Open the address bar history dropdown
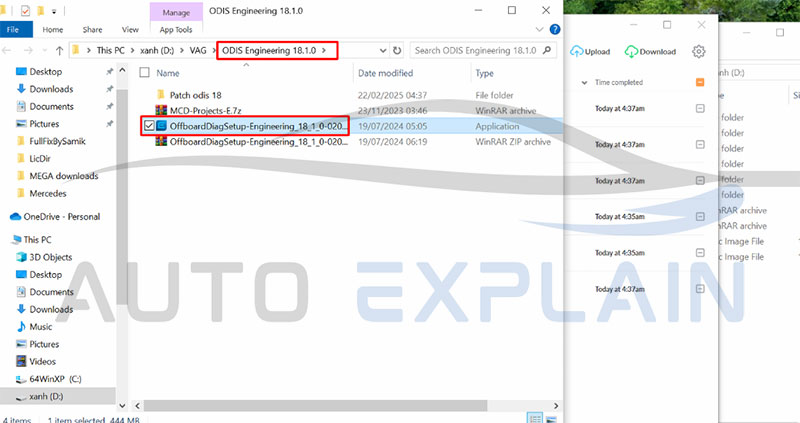 (x=383, y=51)
